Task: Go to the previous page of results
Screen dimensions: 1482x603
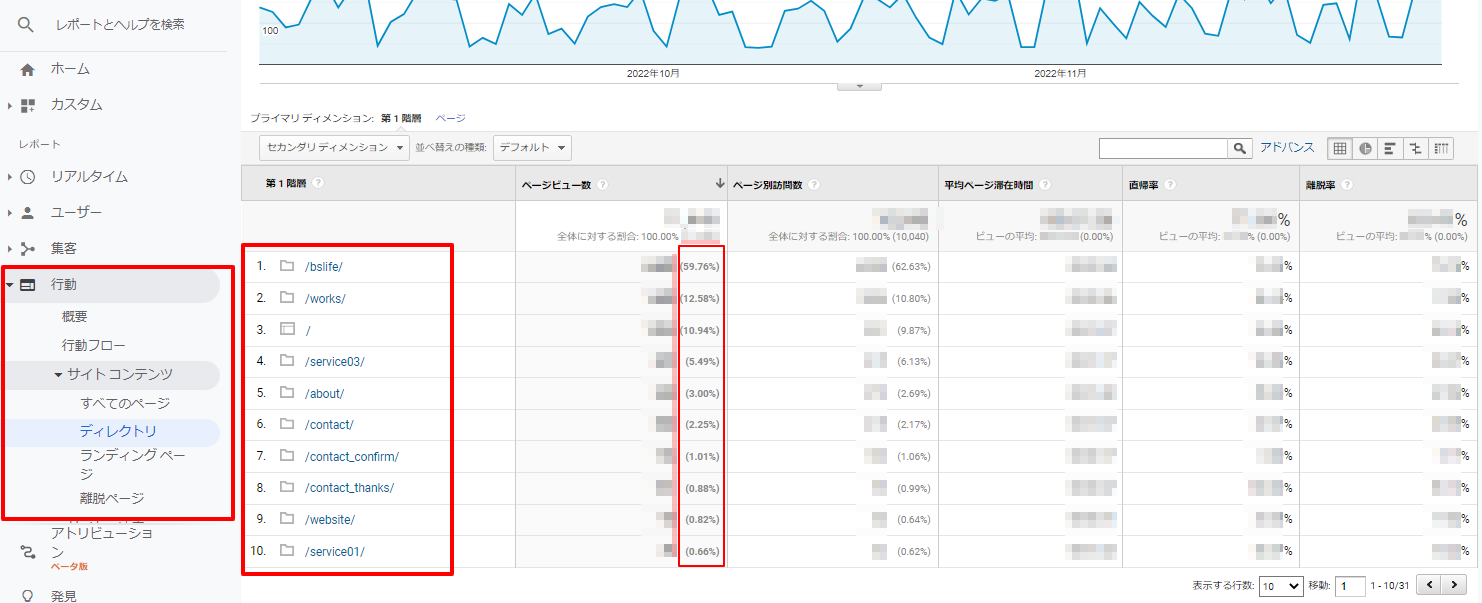Action: tap(1431, 585)
